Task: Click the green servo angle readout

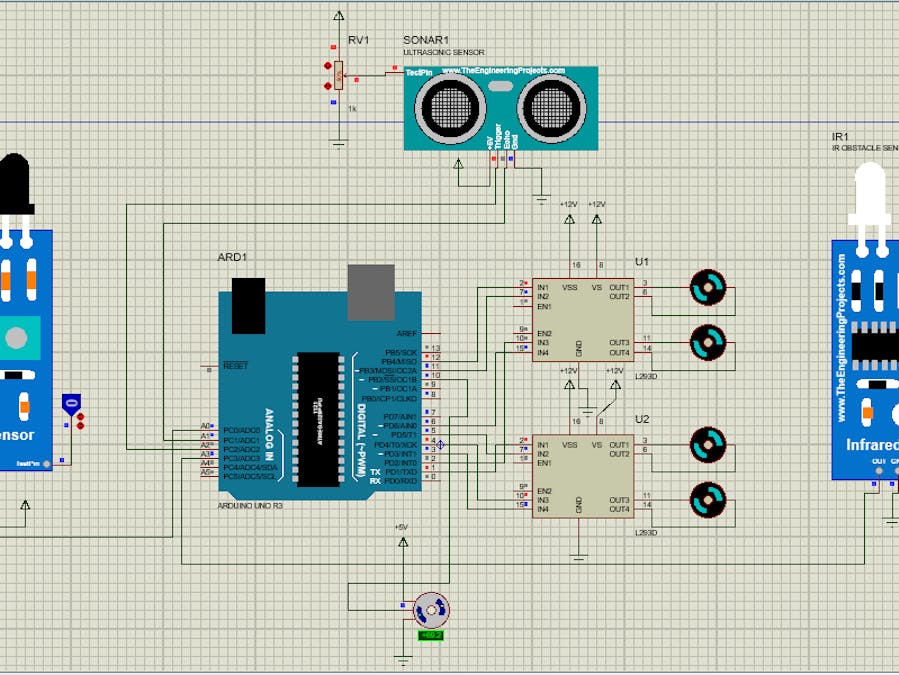Action: [x=431, y=635]
